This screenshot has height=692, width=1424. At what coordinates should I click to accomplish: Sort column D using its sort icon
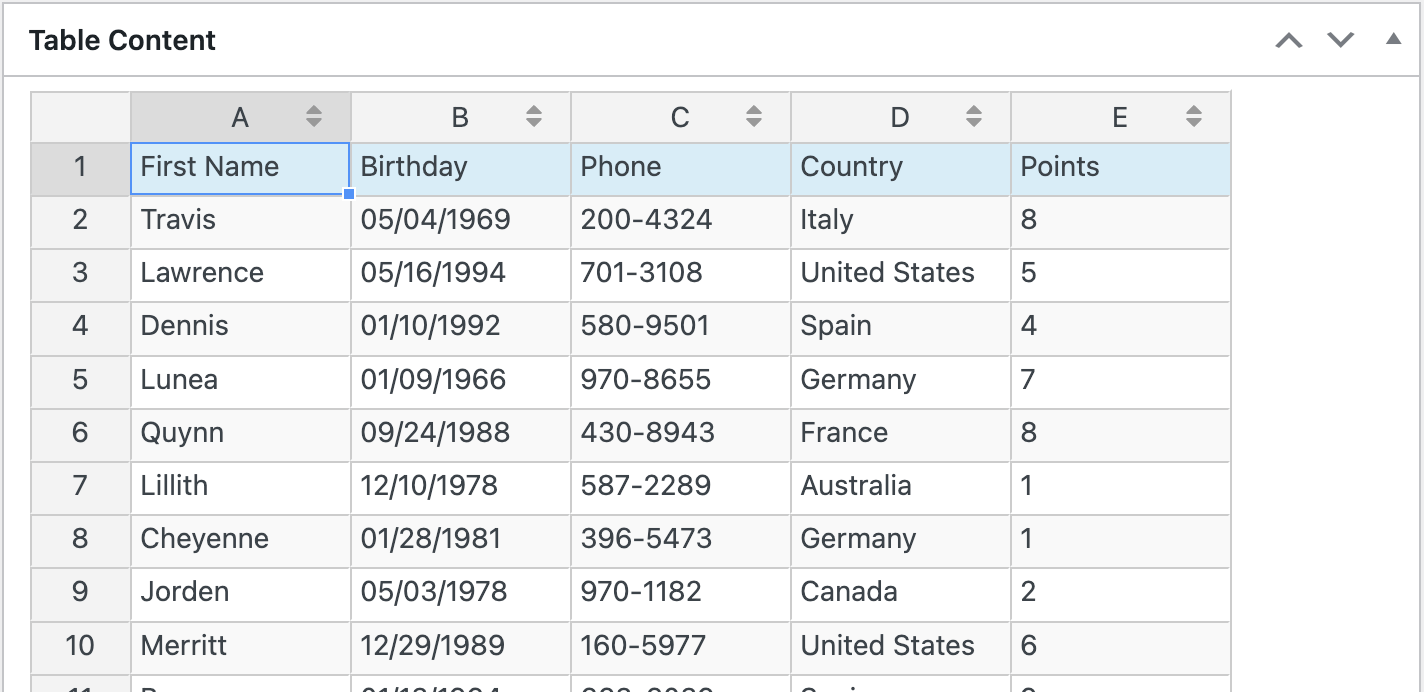click(973, 117)
